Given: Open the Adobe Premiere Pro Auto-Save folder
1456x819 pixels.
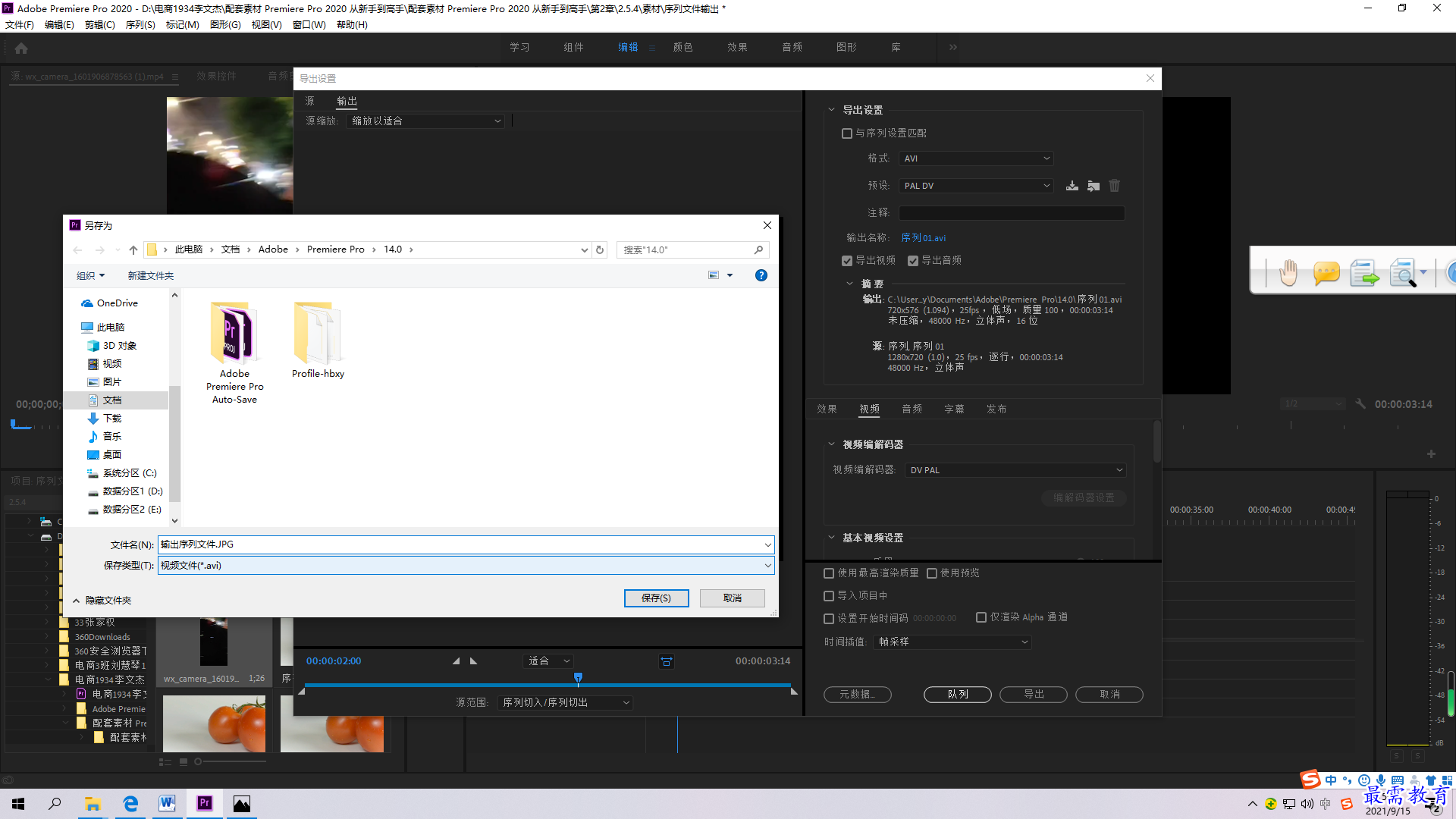Looking at the screenshot, I should click(x=235, y=353).
